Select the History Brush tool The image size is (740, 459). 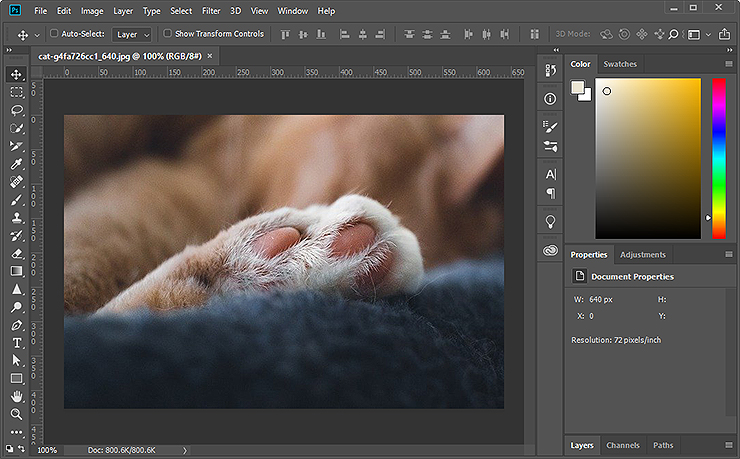click(x=17, y=236)
